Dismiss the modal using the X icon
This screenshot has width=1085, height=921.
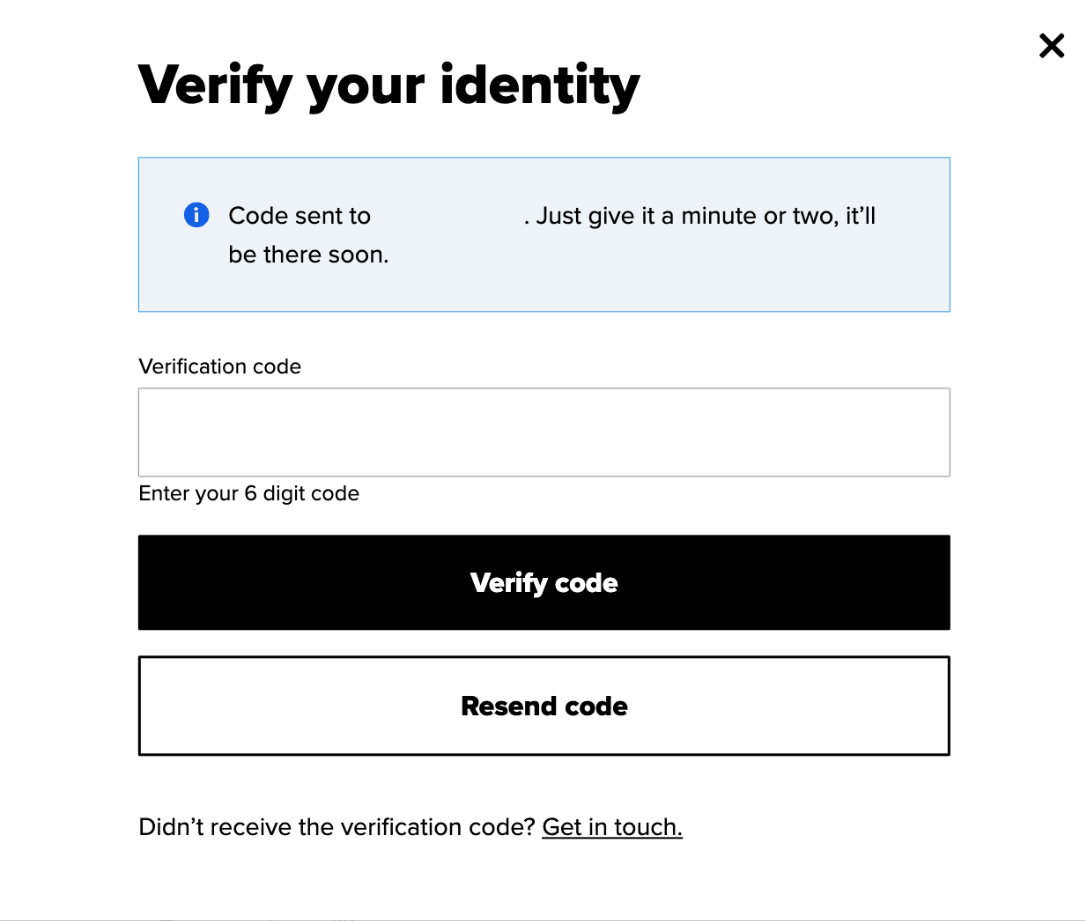pyautogui.click(x=1051, y=46)
